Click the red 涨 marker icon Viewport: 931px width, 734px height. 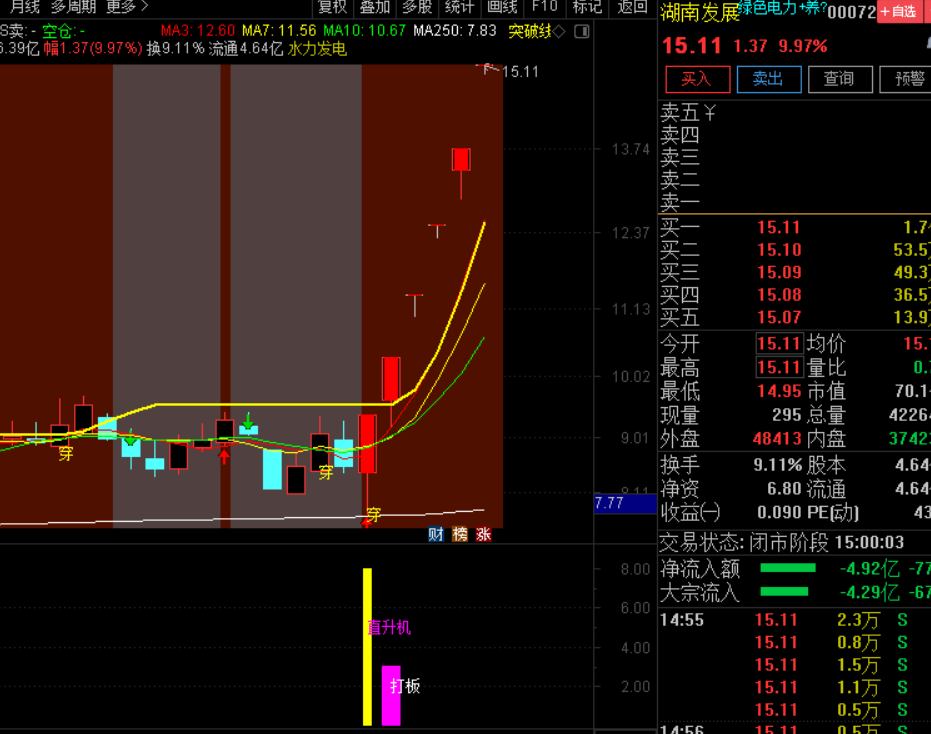click(484, 534)
